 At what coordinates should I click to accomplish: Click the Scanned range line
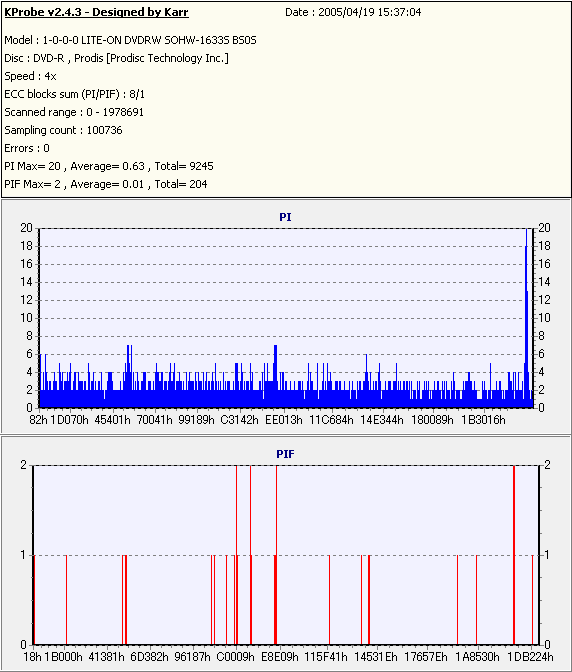74,112
